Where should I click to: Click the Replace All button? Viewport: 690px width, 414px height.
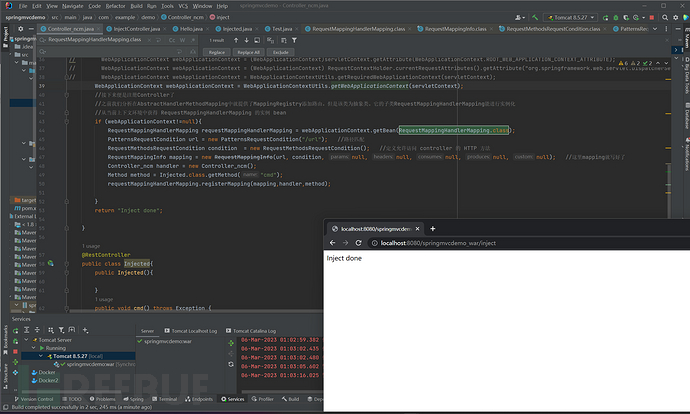248,52
